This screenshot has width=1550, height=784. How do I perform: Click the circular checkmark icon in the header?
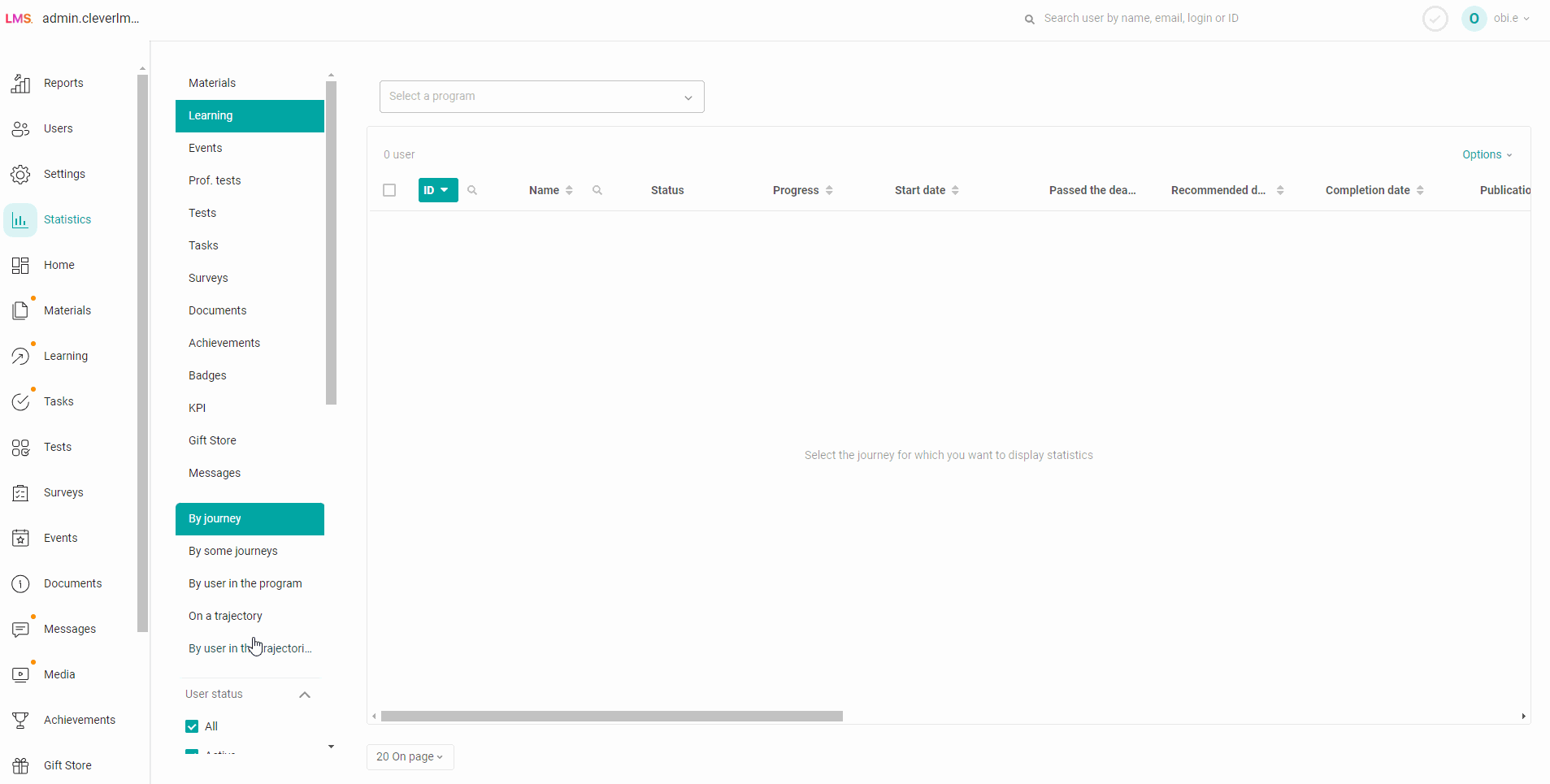tap(1435, 18)
